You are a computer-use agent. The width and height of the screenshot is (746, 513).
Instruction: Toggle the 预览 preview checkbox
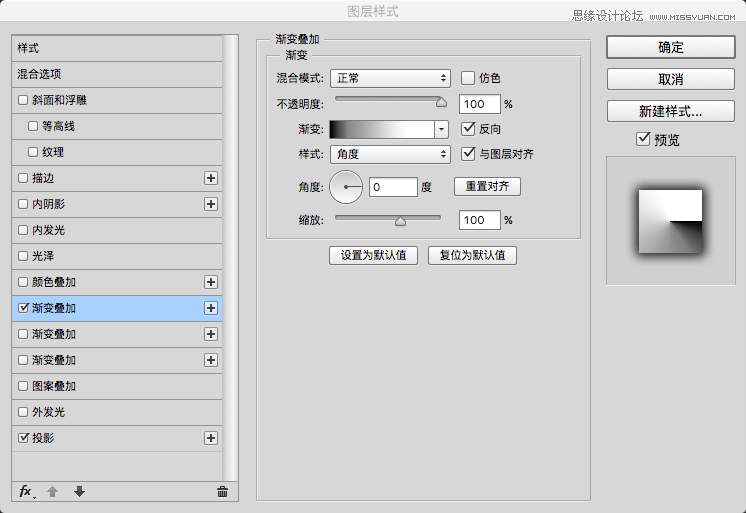[x=643, y=139]
